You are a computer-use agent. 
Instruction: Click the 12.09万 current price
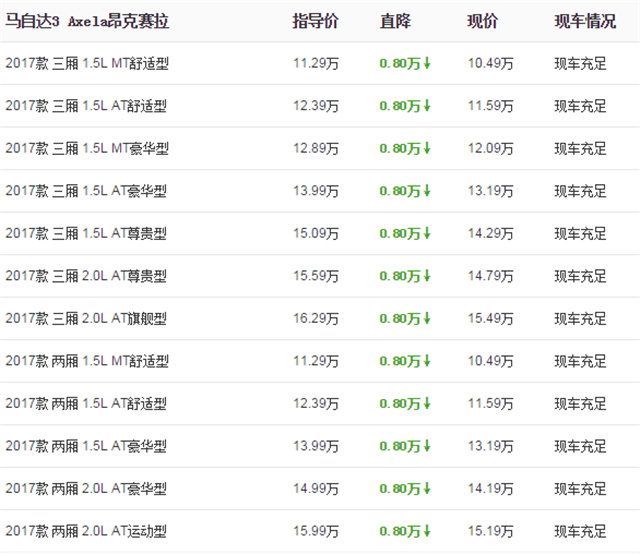tap(491, 148)
